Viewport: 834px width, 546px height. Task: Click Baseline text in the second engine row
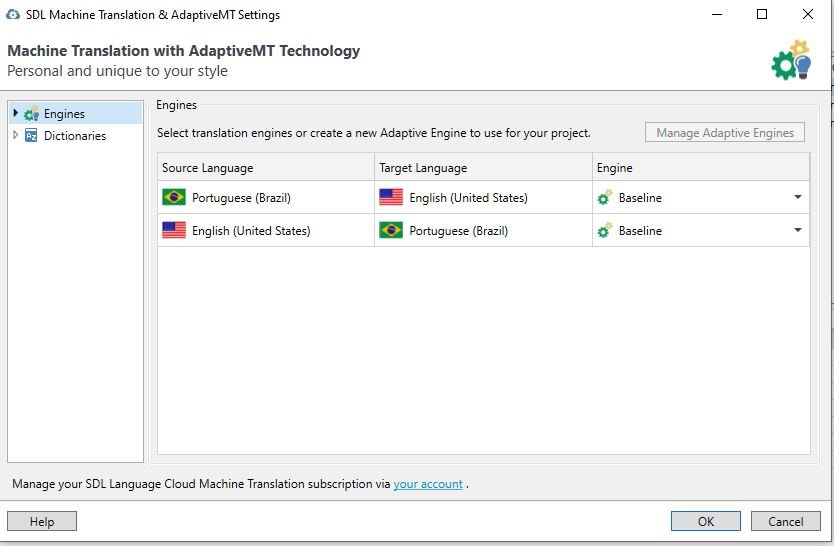(640, 231)
